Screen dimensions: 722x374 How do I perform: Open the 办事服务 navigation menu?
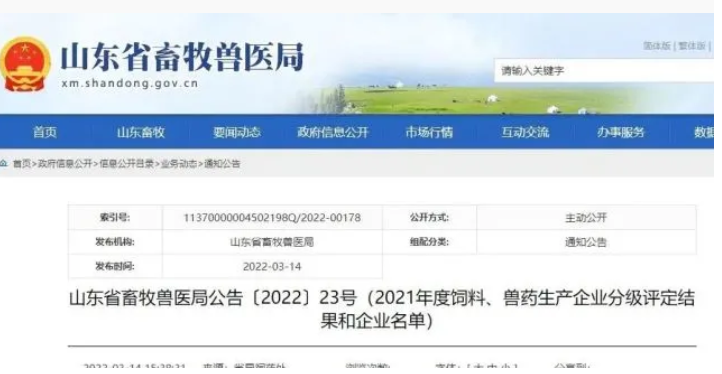click(621, 132)
